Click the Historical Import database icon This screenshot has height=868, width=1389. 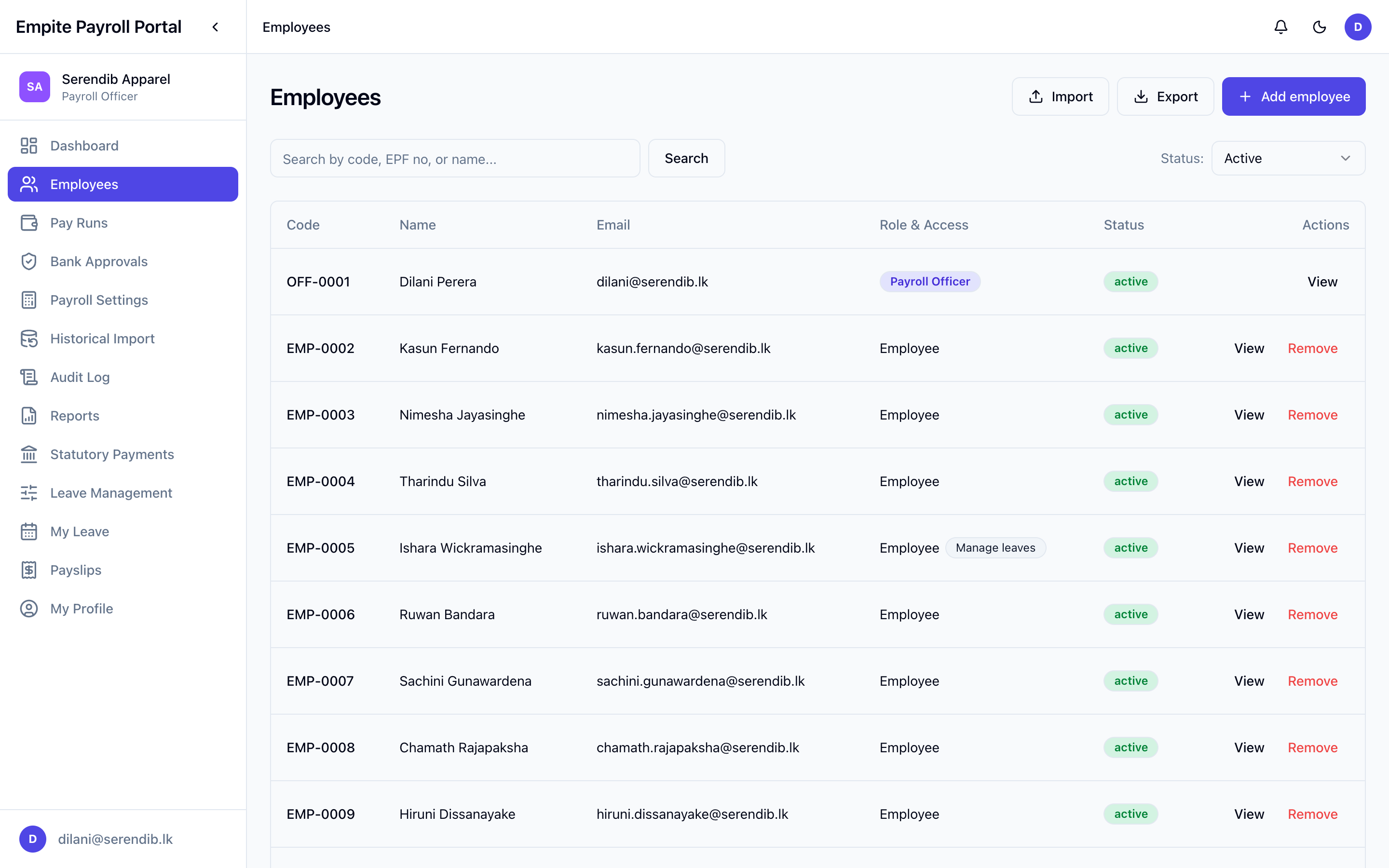29,339
